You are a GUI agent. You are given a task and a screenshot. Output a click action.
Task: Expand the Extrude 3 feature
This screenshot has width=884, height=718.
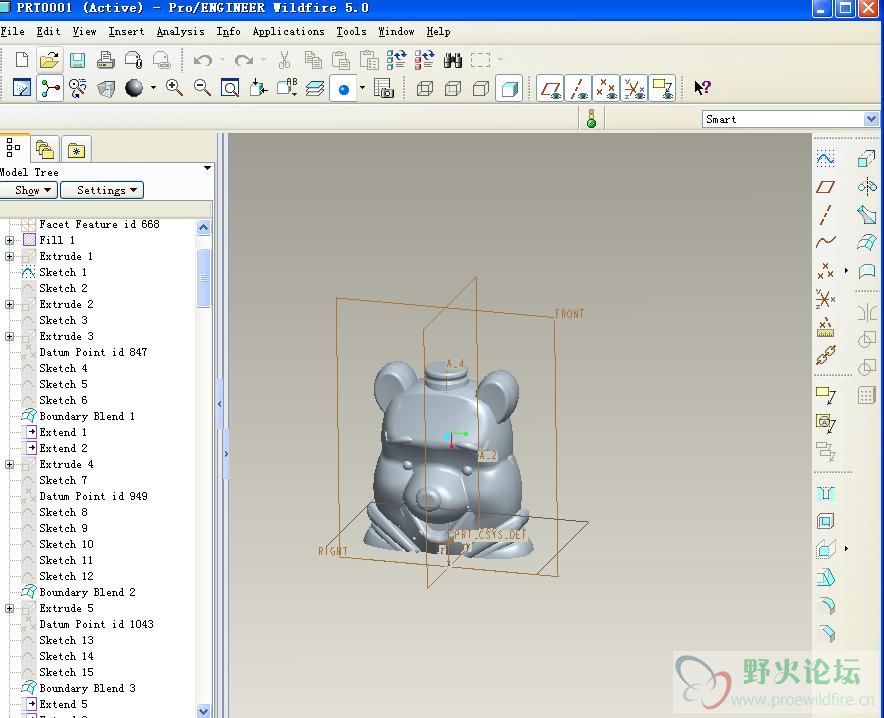pyautogui.click(x=10, y=336)
